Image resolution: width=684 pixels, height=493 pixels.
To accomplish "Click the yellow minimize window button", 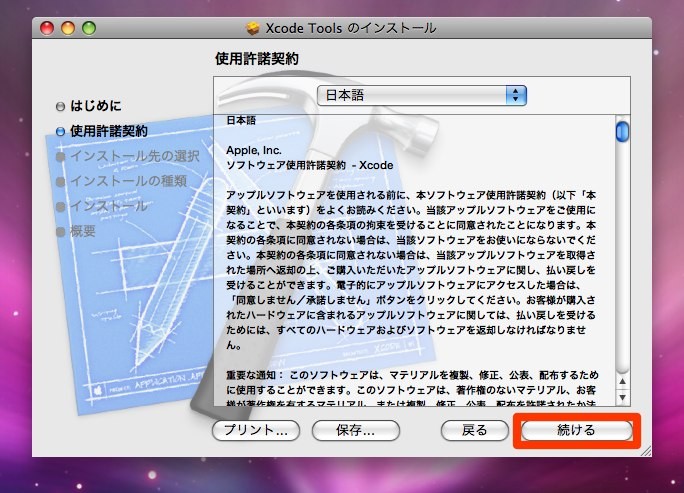I will [68, 28].
